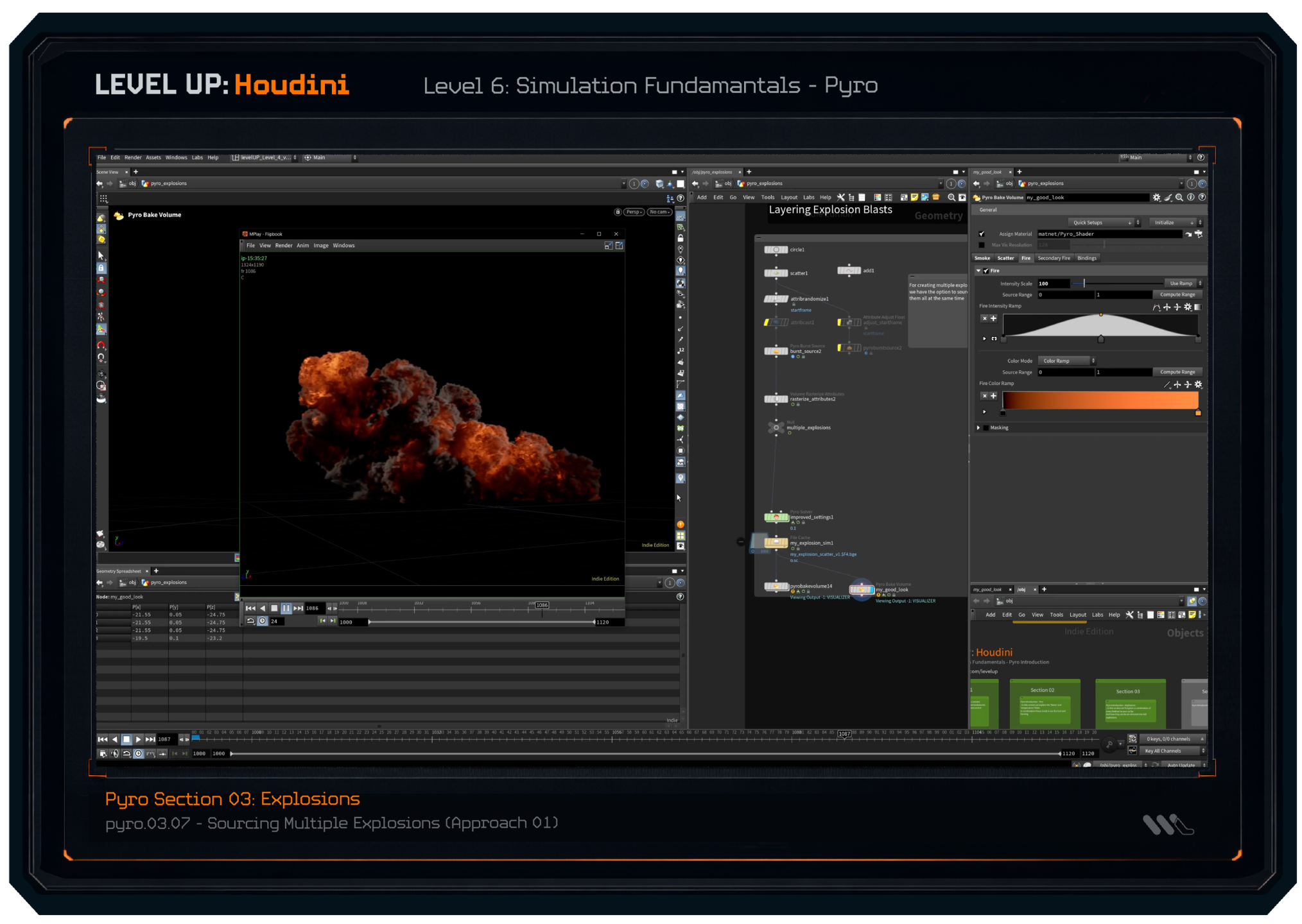
Task: Click node info icon in parameter pane
Action: (1191, 198)
